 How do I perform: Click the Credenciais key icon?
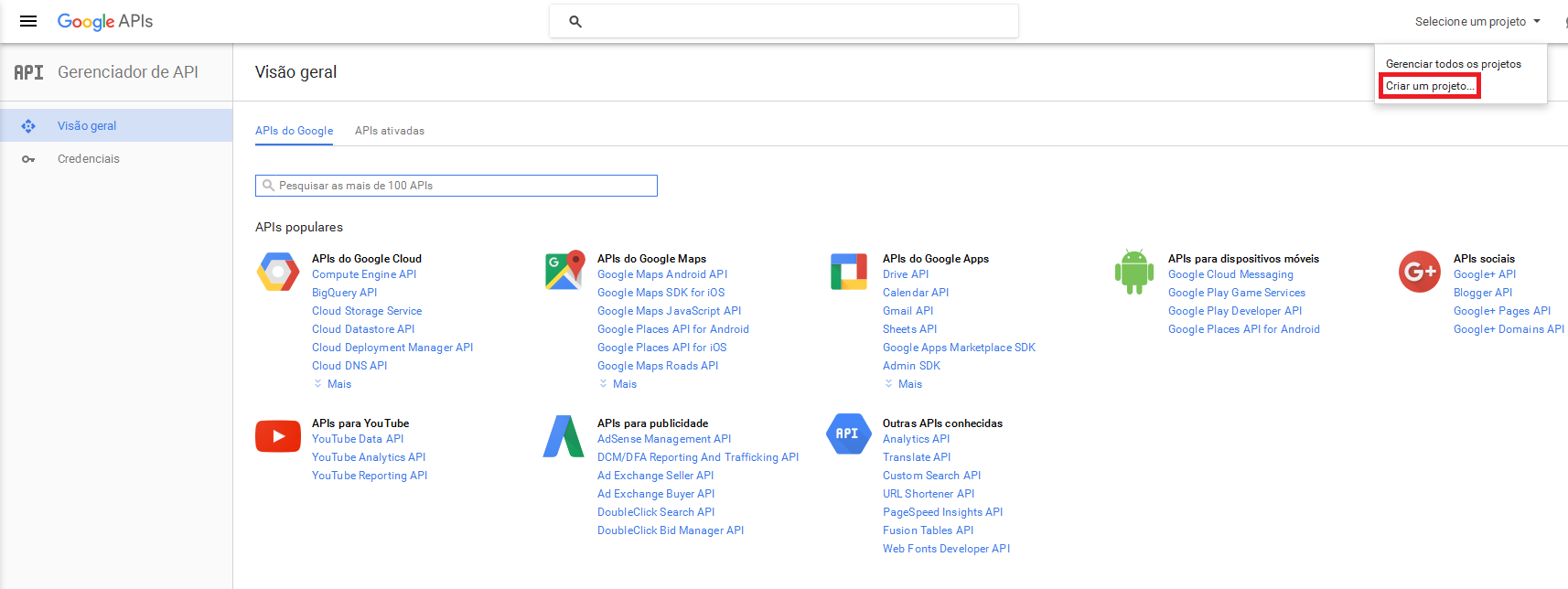[x=28, y=159]
